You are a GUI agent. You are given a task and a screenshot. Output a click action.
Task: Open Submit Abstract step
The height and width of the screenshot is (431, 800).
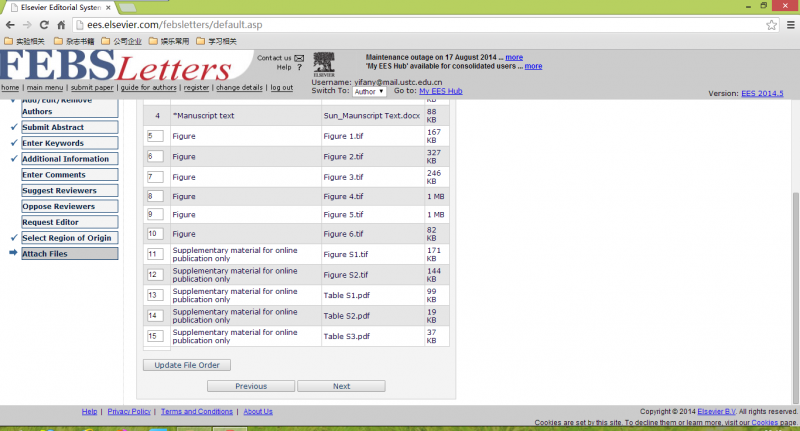70,127
